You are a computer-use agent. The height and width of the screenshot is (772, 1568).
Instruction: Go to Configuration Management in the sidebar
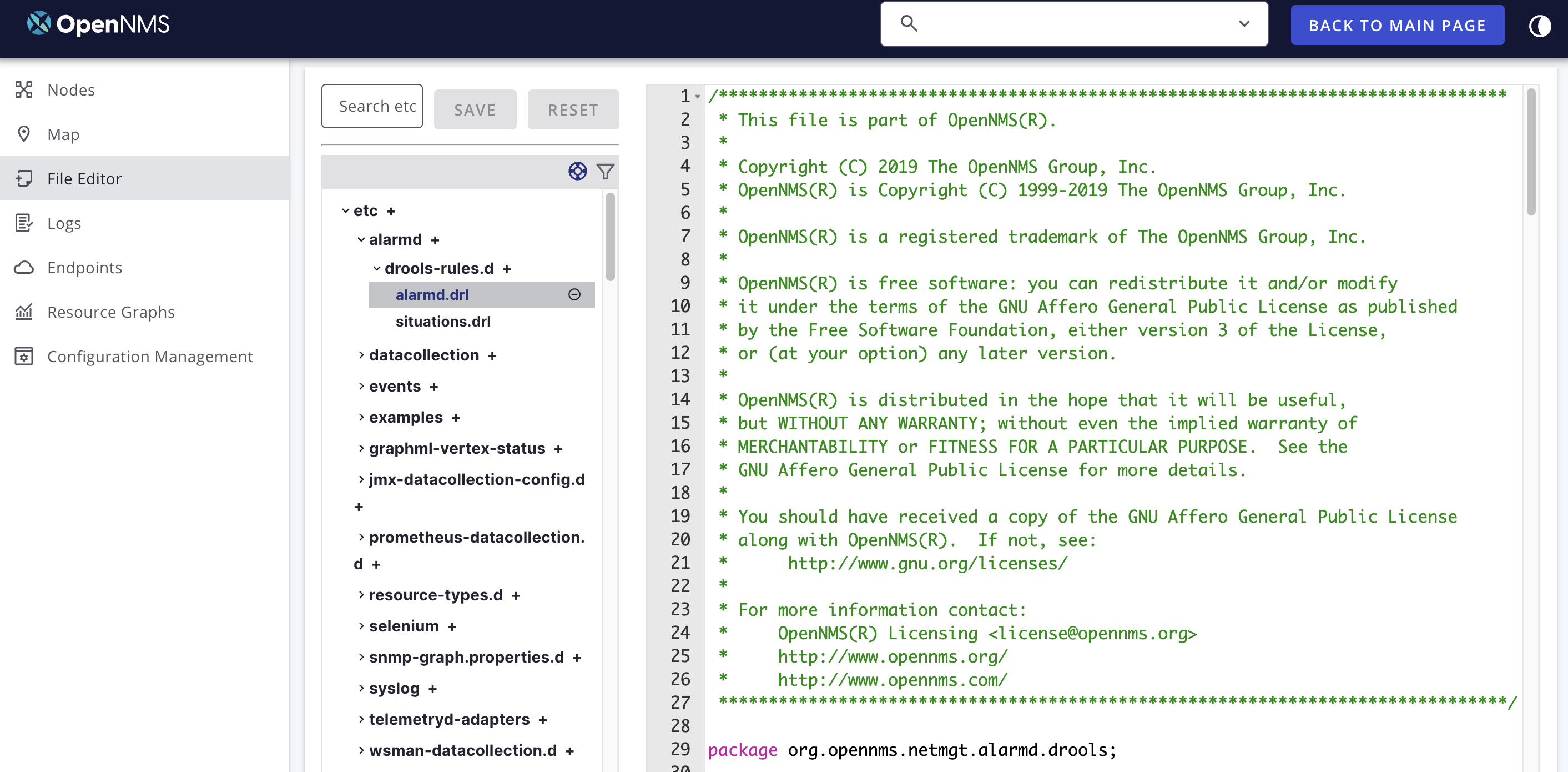[x=150, y=357]
